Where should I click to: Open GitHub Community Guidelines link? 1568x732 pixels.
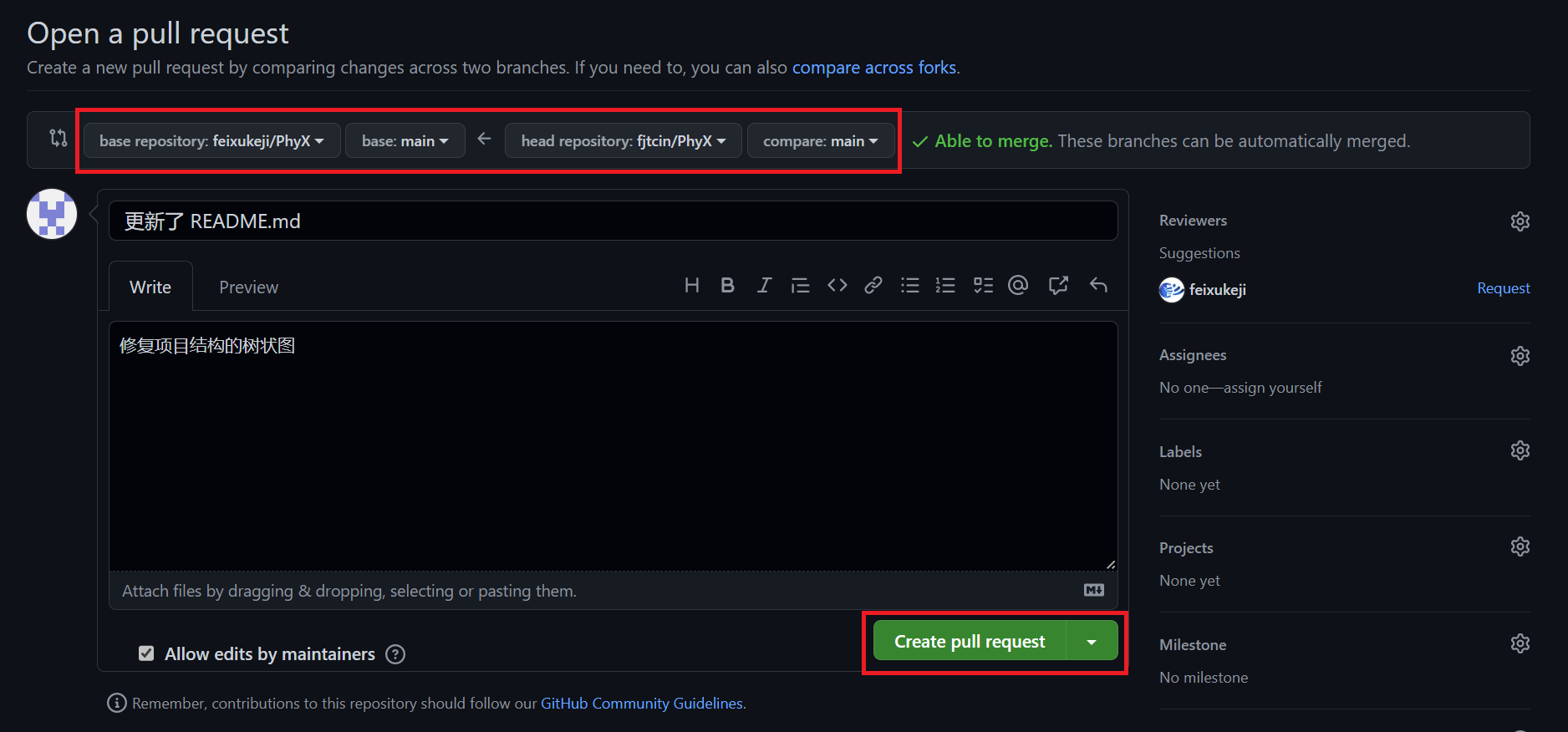point(642,704)
